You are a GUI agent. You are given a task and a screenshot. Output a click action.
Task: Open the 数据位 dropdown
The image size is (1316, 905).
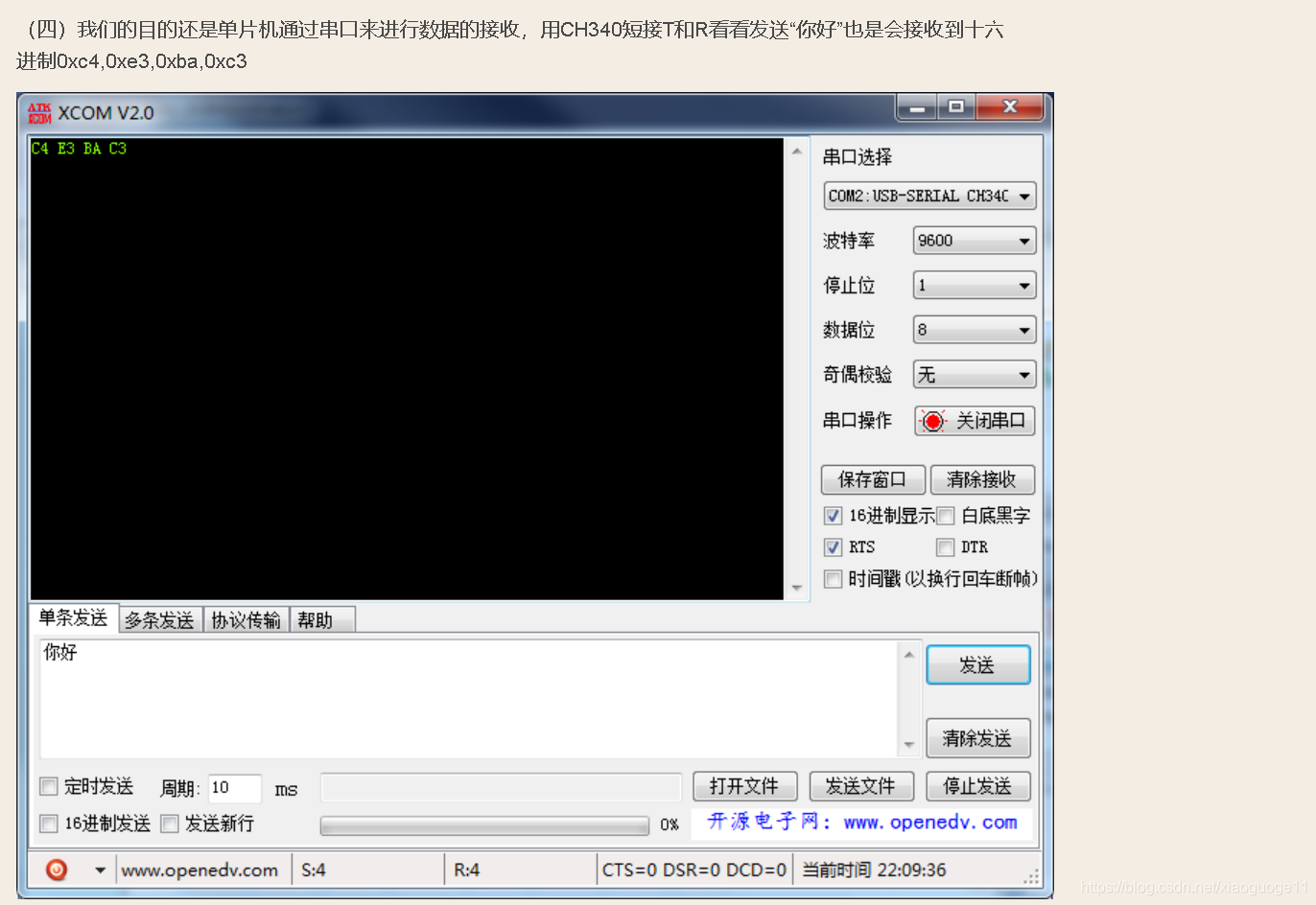pos(975,330)
